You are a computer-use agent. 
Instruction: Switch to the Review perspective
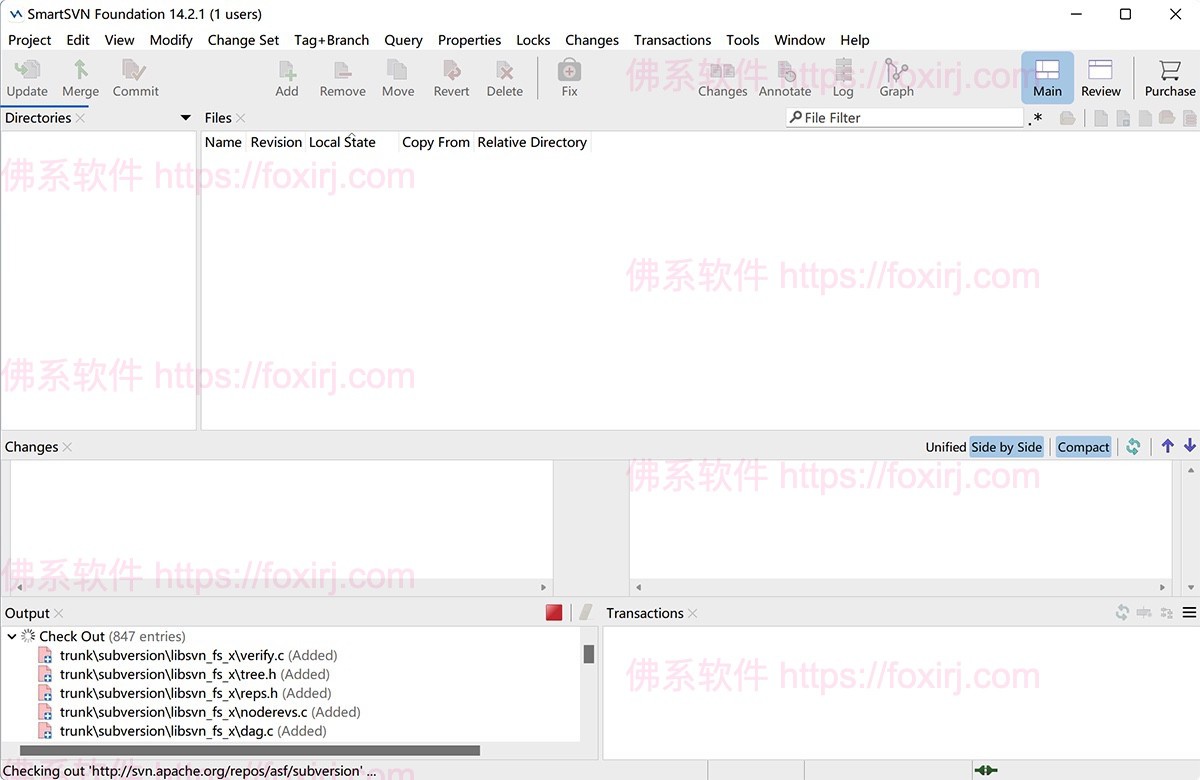tap(1100, 77)
